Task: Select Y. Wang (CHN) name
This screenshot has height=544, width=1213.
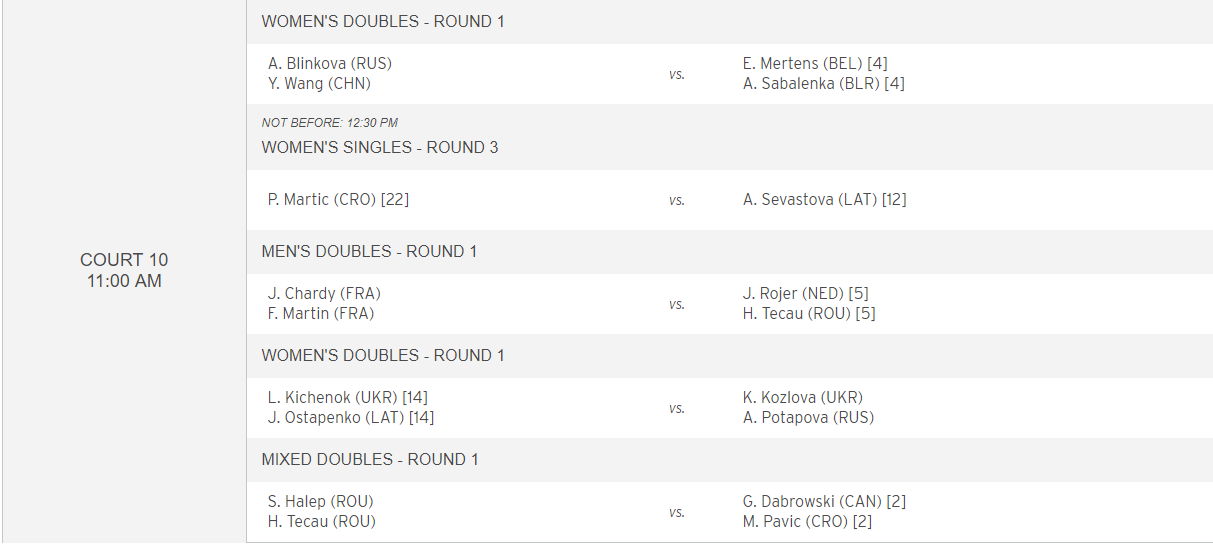Action: [319, 84]
